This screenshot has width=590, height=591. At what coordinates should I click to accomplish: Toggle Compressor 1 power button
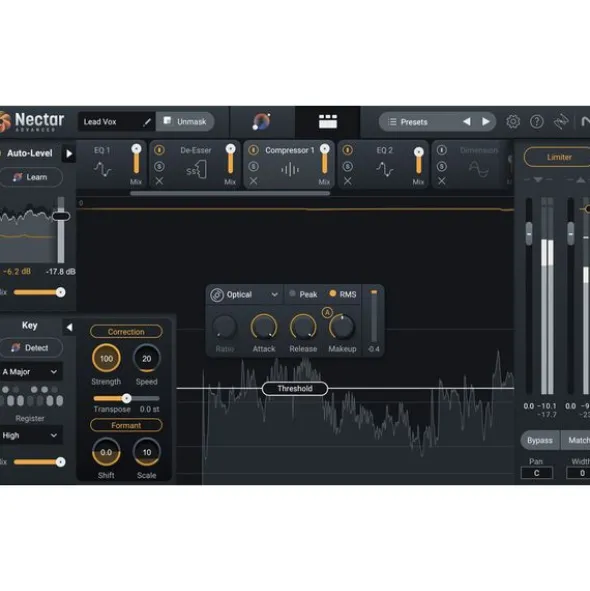pos(253,150)
